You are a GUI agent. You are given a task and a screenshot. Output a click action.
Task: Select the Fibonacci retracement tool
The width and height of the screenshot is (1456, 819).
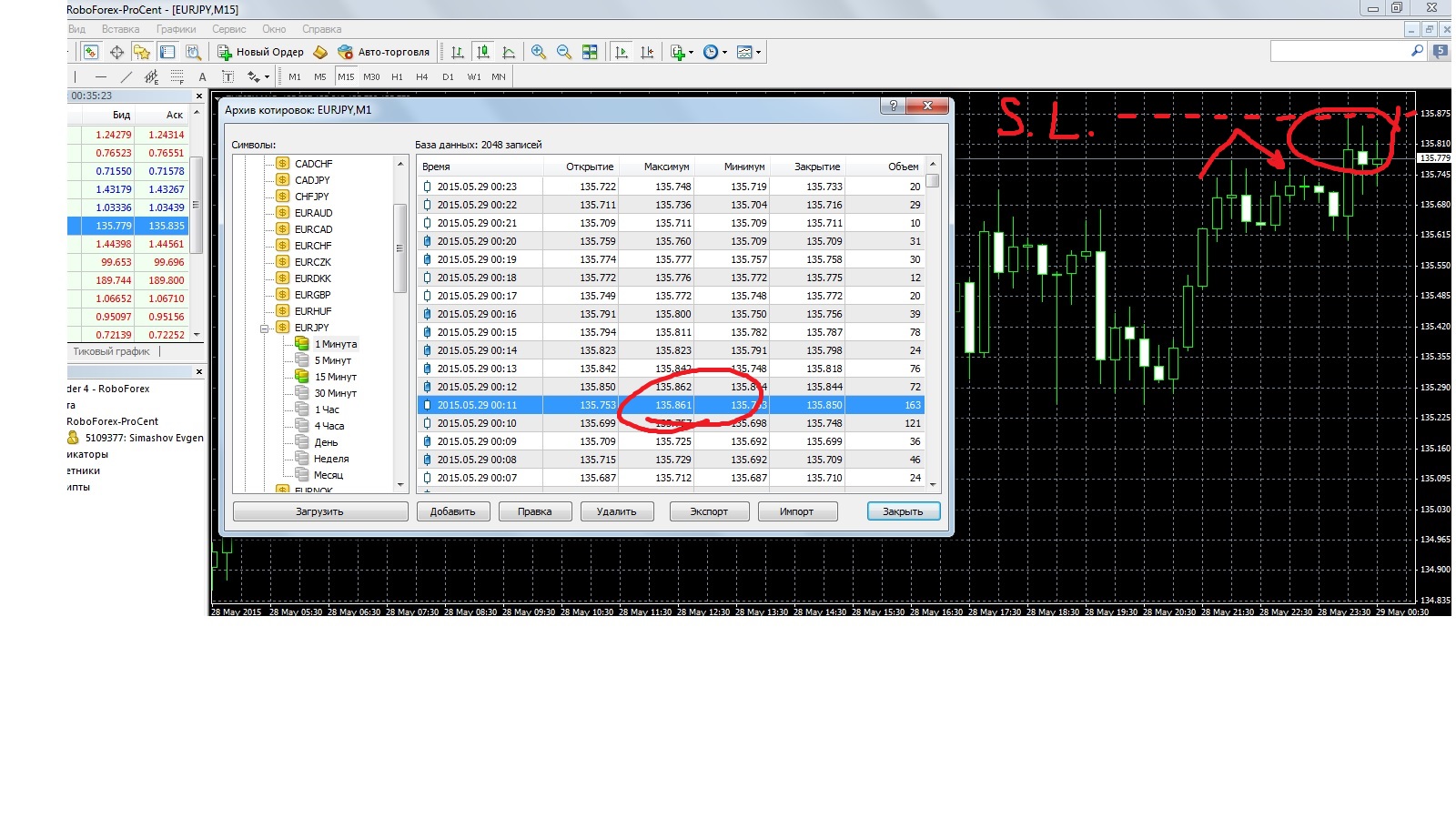point(177,76)
